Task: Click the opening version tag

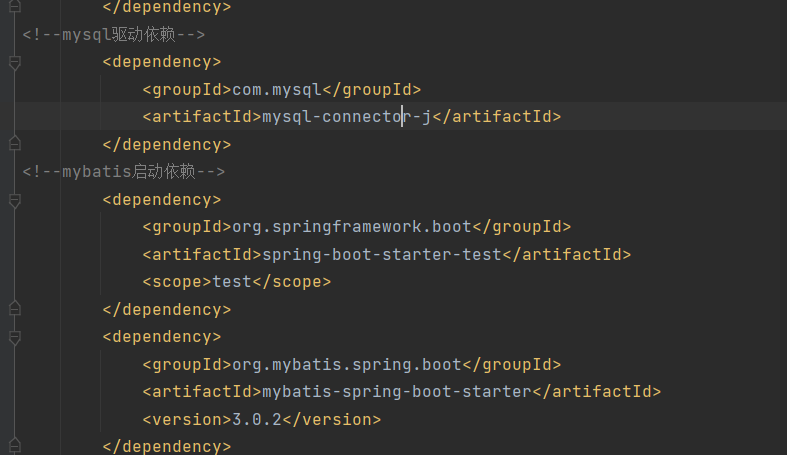Action: coord(187,419)
